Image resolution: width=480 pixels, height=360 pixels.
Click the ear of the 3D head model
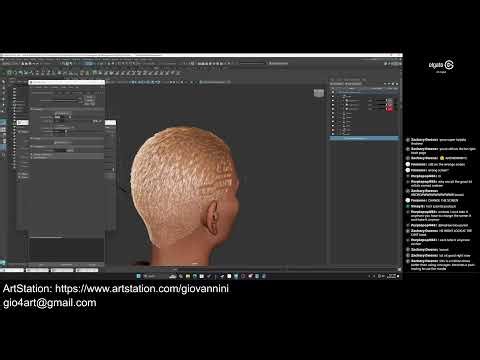click(212, 218)
